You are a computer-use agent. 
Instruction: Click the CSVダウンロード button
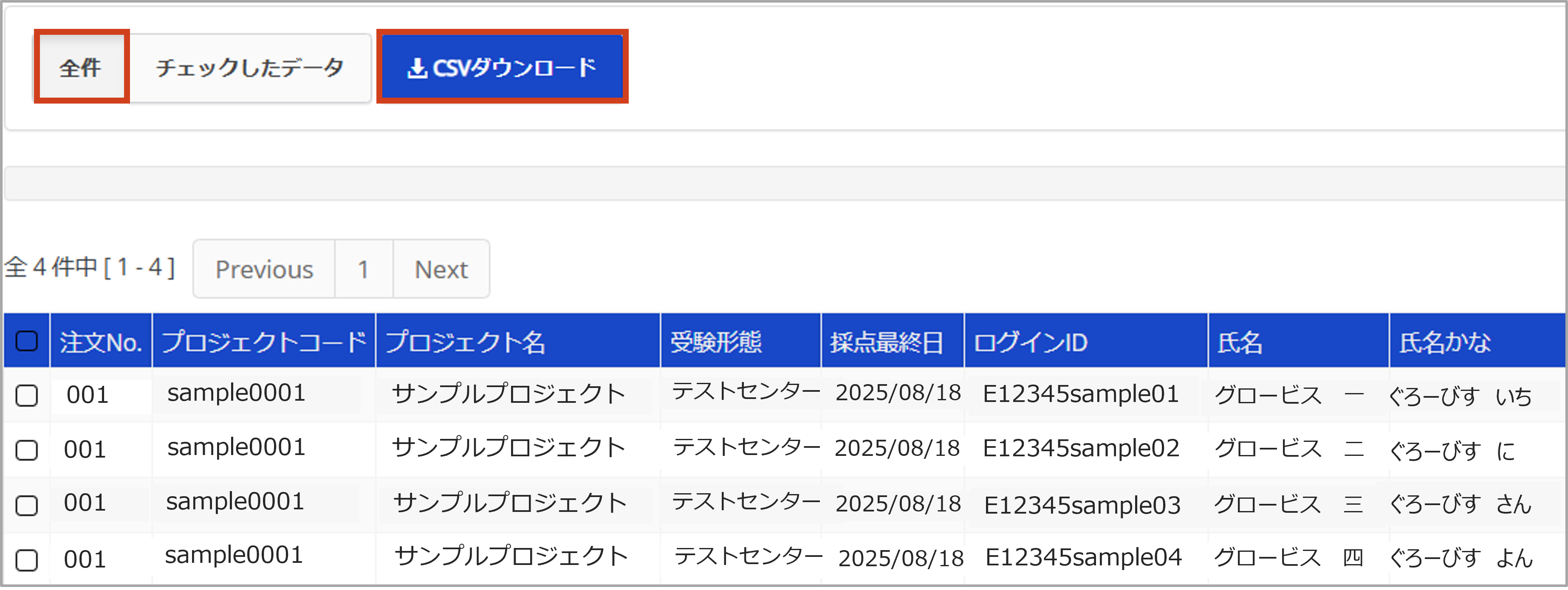click(x=502, y=67)
